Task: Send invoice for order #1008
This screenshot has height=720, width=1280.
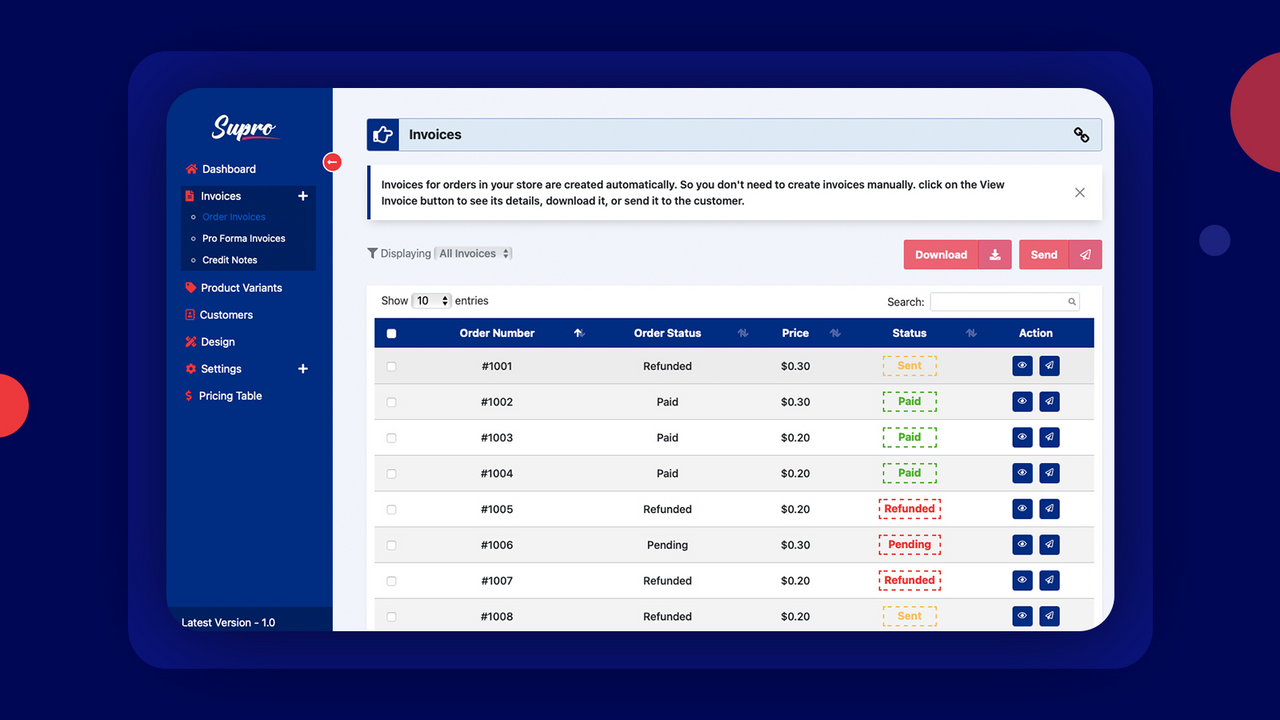Action: [x=1049, y=616]
